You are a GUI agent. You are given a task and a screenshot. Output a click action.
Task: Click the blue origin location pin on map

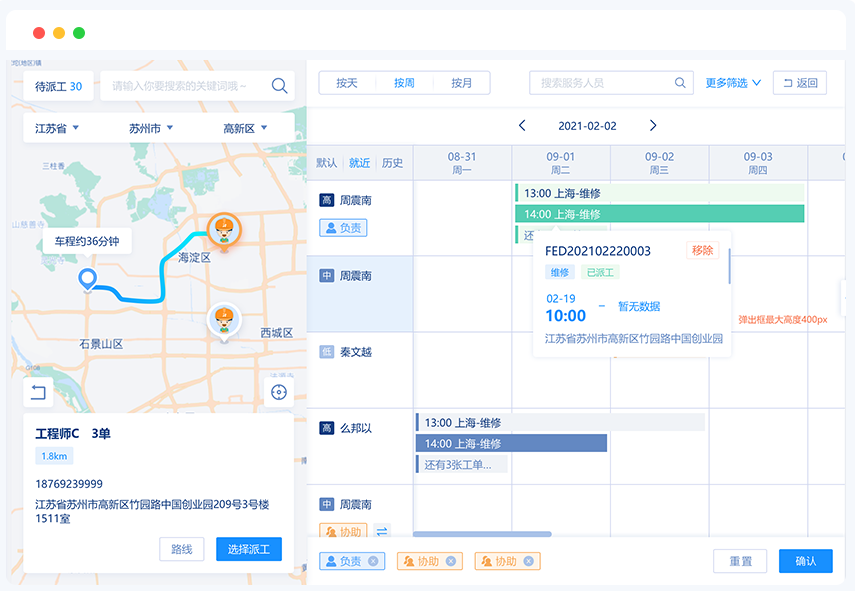coord(87,280)
